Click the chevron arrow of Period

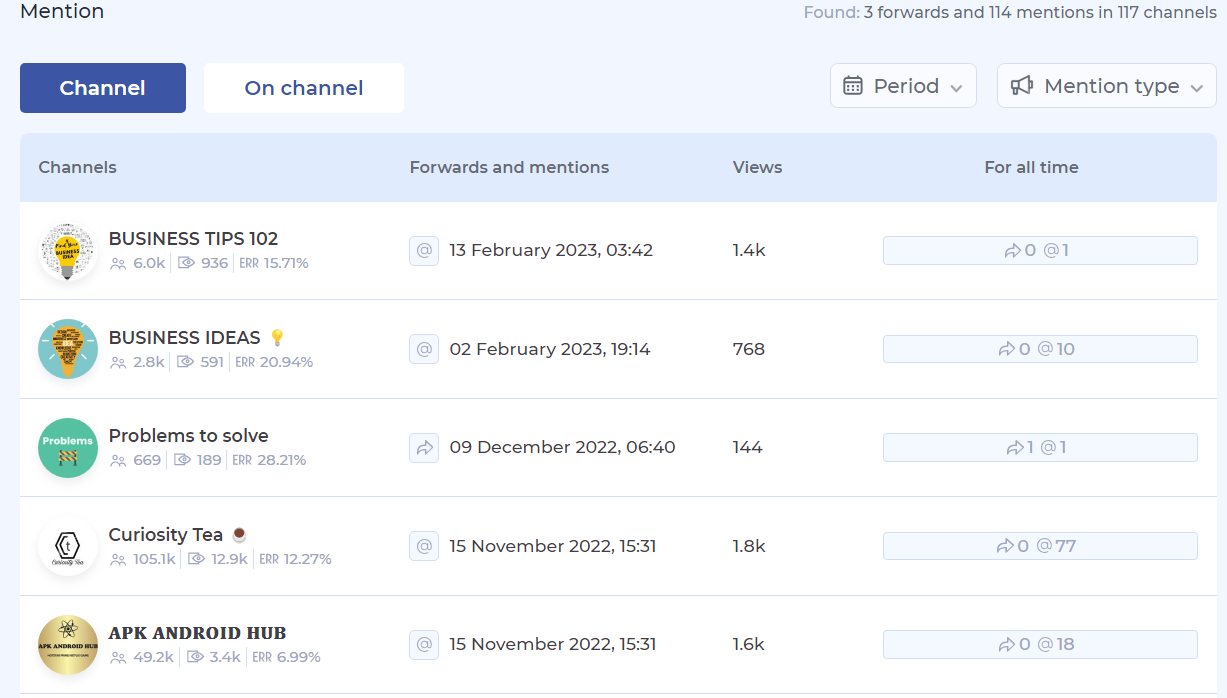(956, 88)
